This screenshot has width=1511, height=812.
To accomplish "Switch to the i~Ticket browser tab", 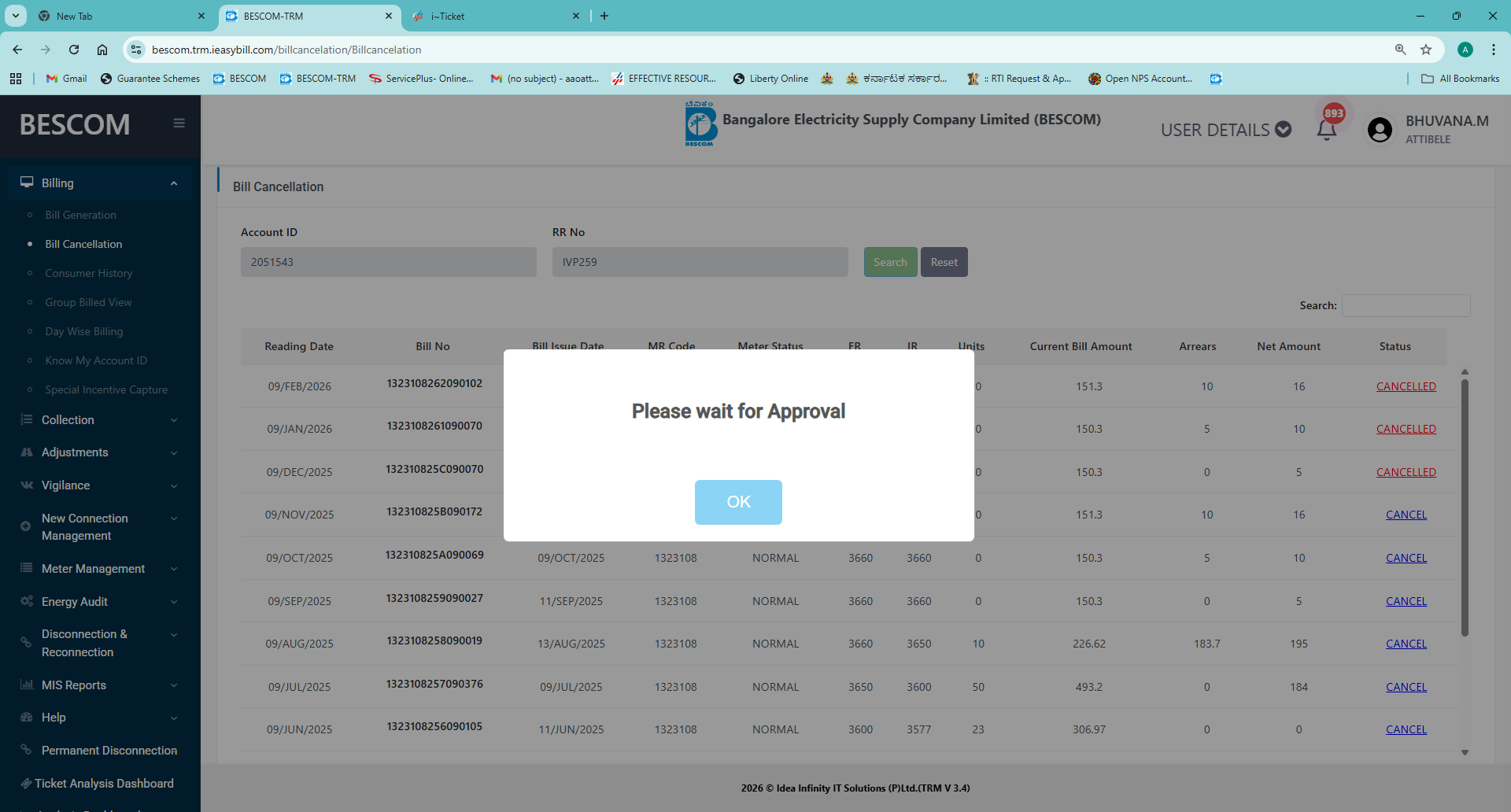I will [496, 16].
